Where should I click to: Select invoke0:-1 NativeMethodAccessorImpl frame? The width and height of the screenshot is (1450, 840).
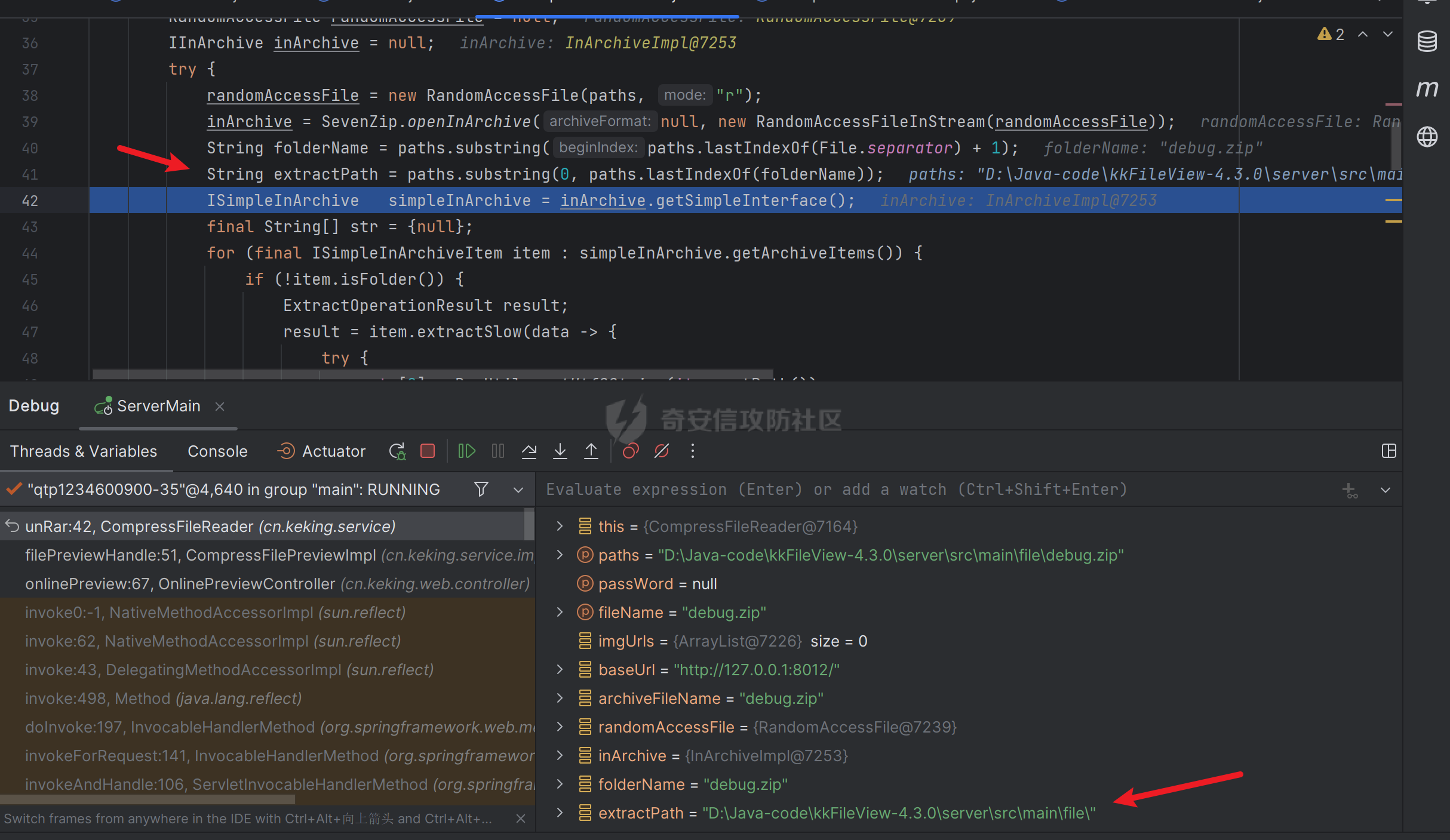click(x=268, y=613)
